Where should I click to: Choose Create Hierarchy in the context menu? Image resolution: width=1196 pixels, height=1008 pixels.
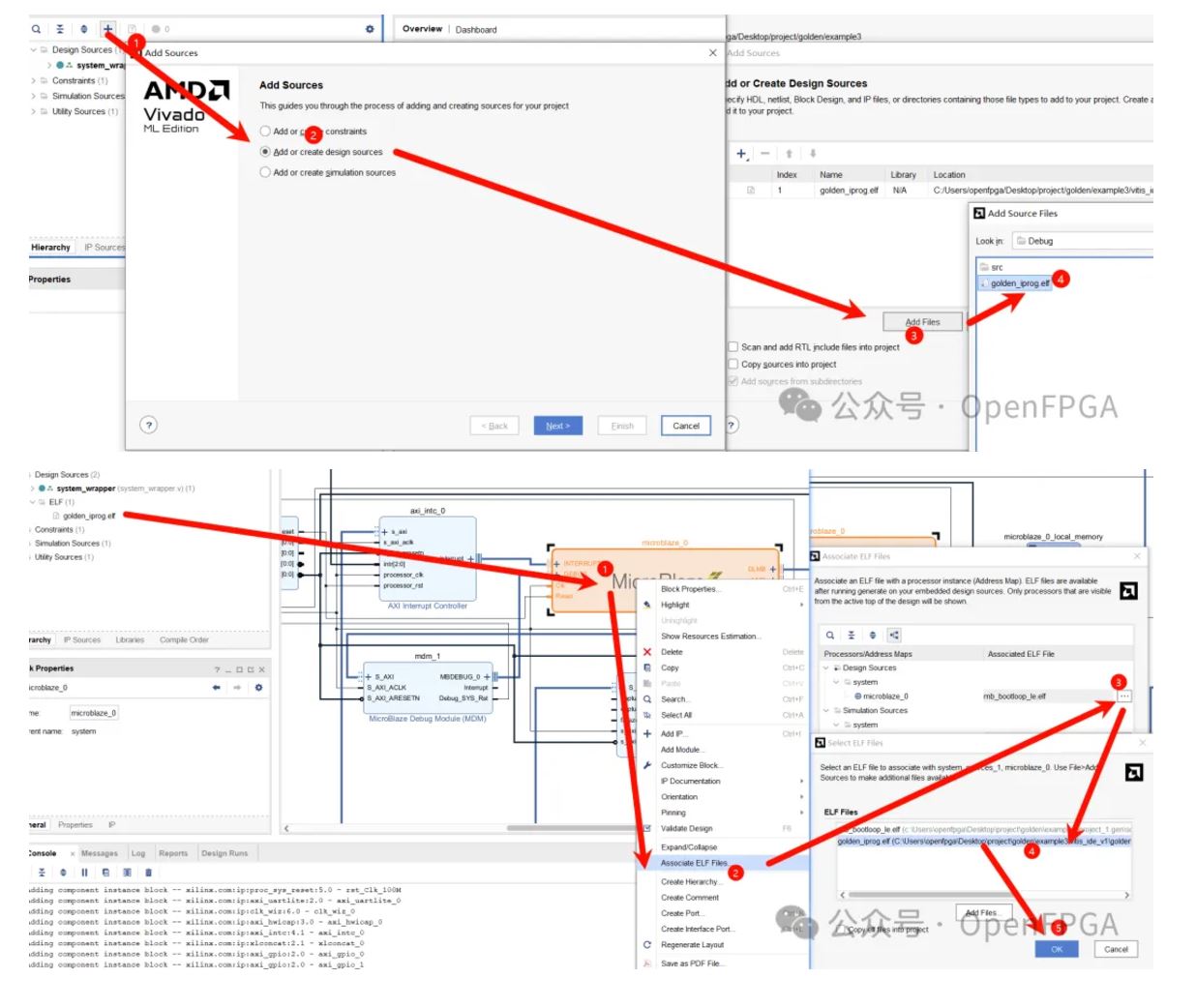[690, 881]
